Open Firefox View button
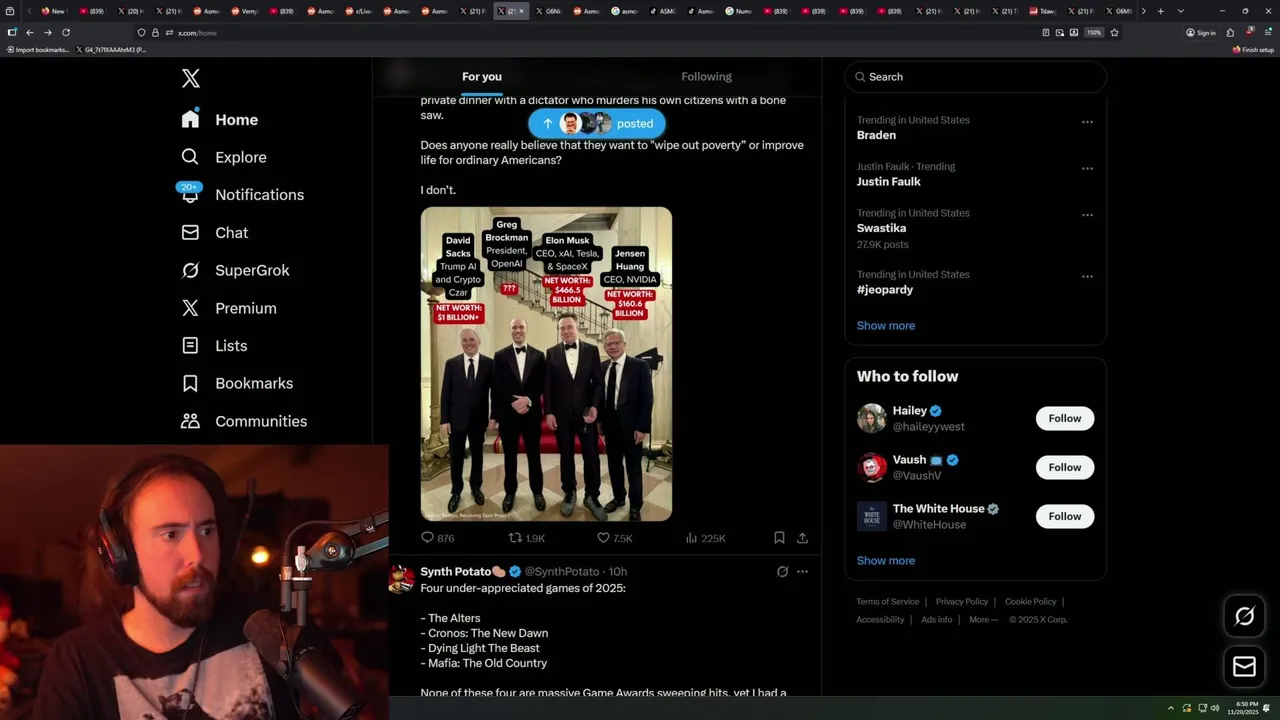 11,11
